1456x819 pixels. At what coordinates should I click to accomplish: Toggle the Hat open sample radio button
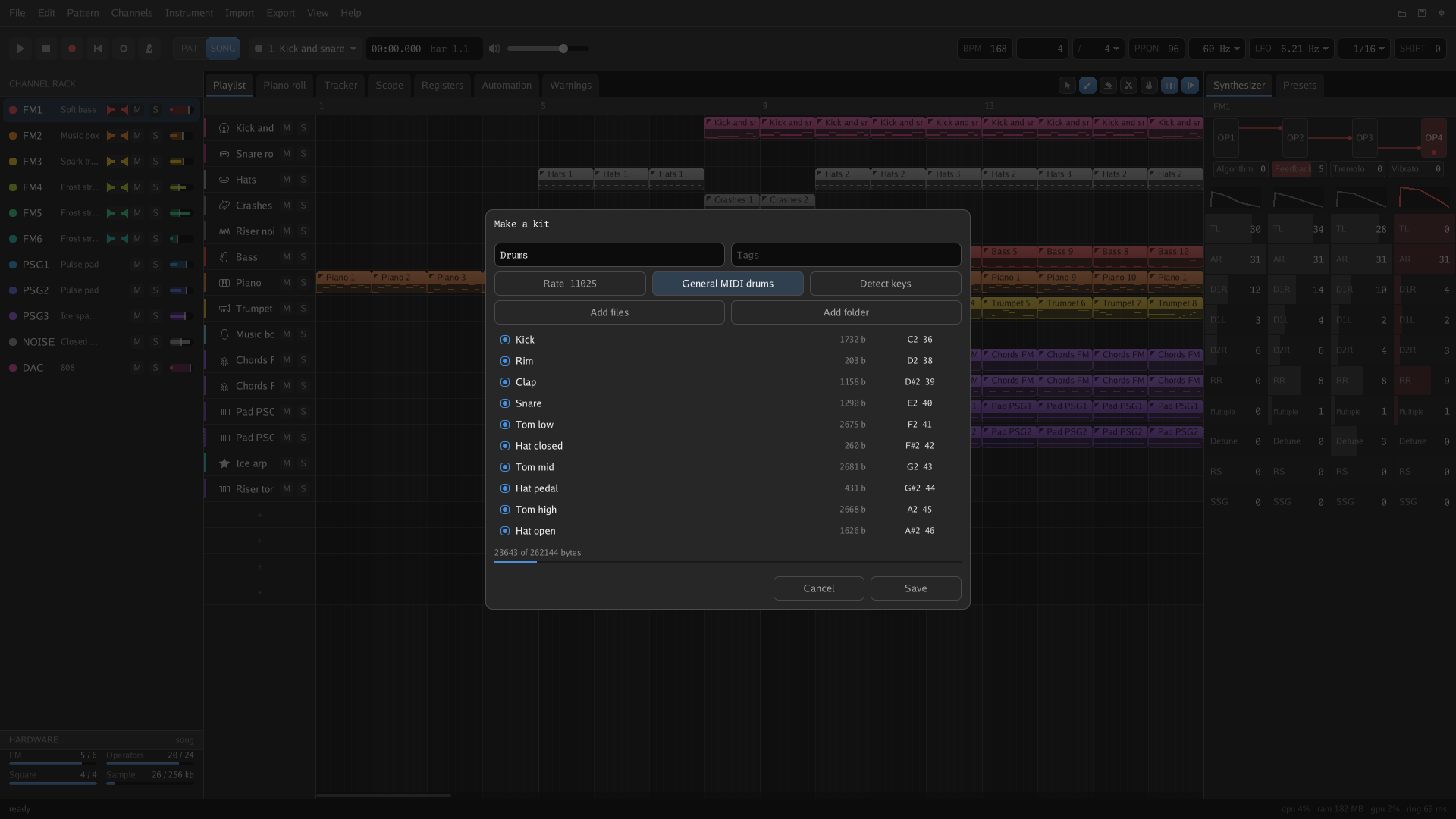point(505,531)
